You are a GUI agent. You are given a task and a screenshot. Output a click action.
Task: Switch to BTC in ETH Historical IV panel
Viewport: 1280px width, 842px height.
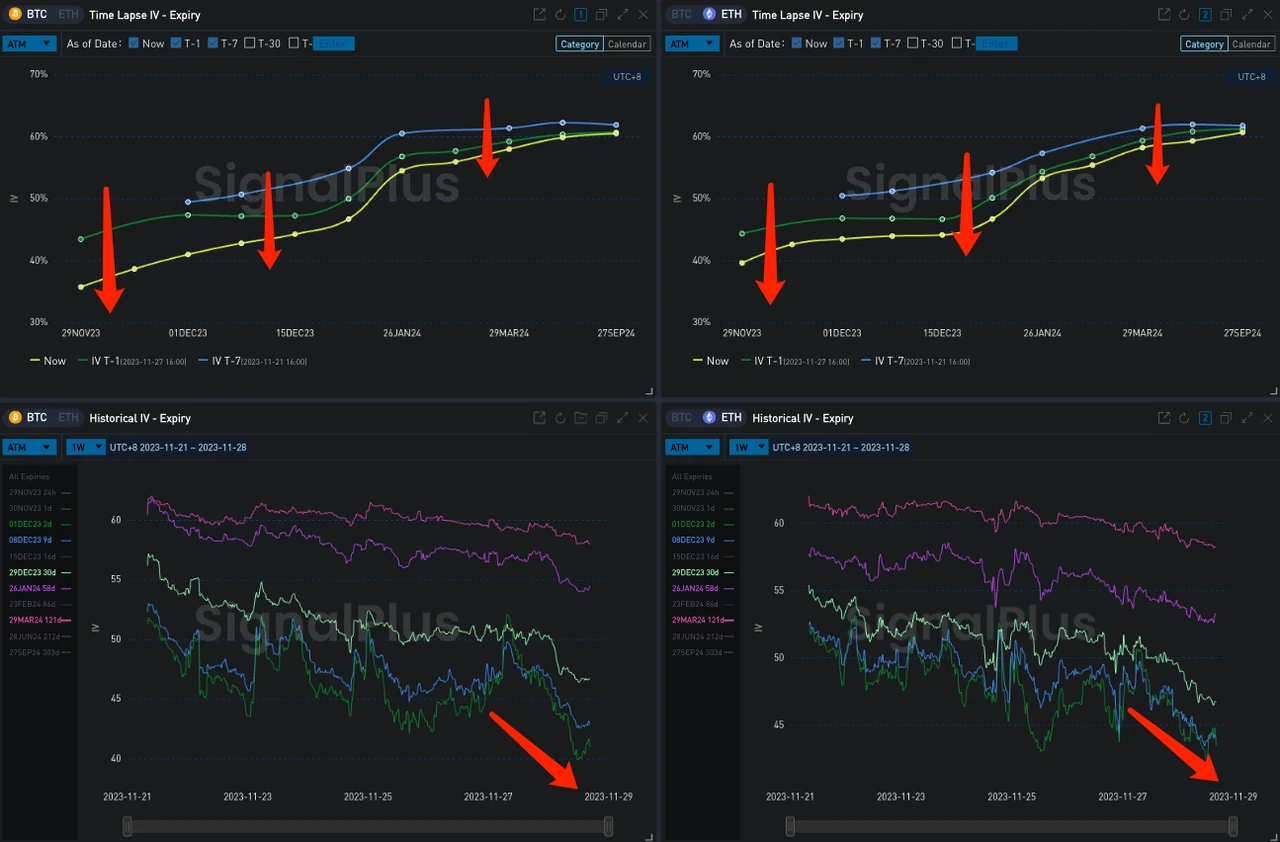pyautogui.click(x=681, y=418)
